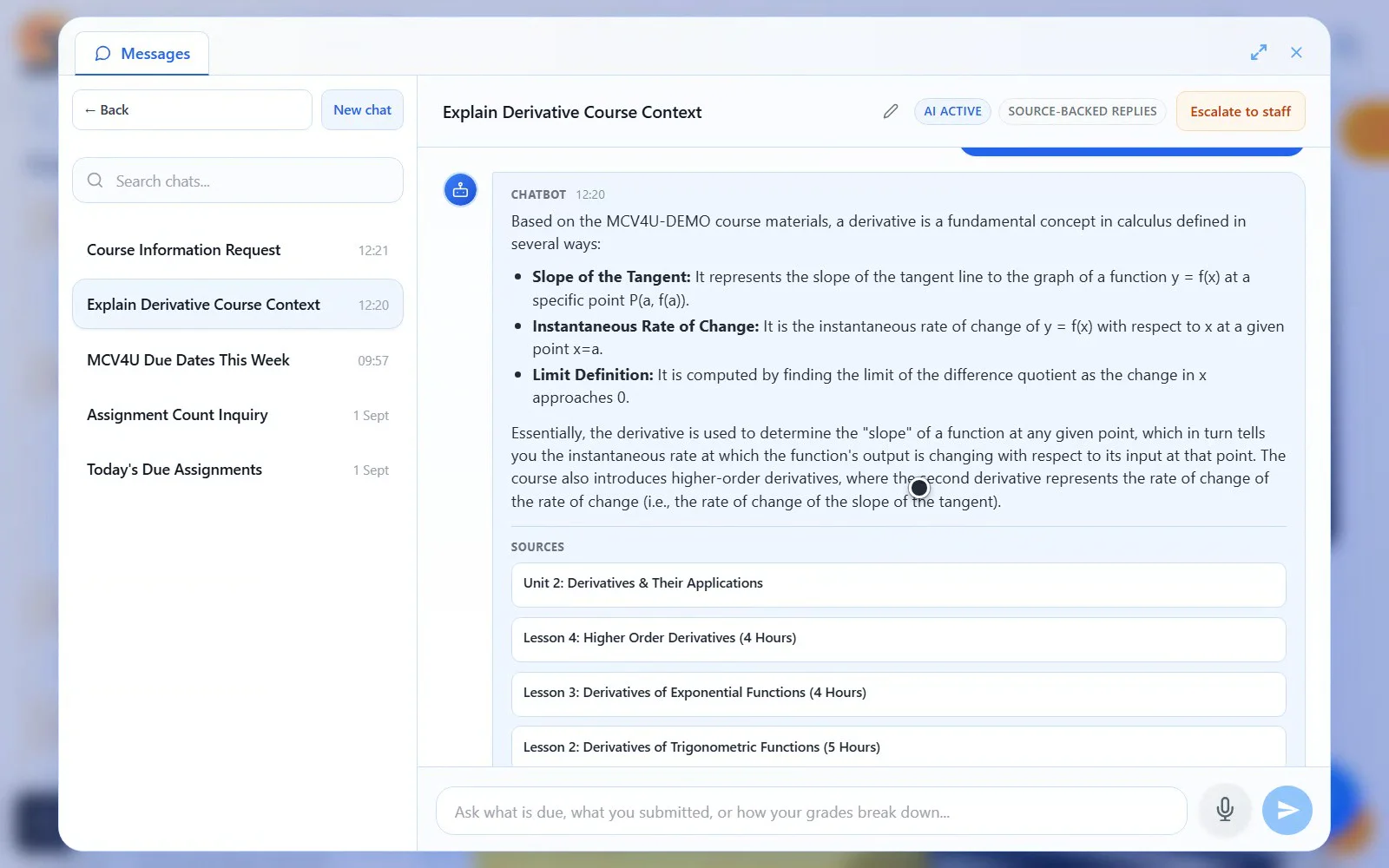The width and height of the screenshot is (1389, 868).
Task: Click the microphone voice input button
Action: [x=1225, y=810]
